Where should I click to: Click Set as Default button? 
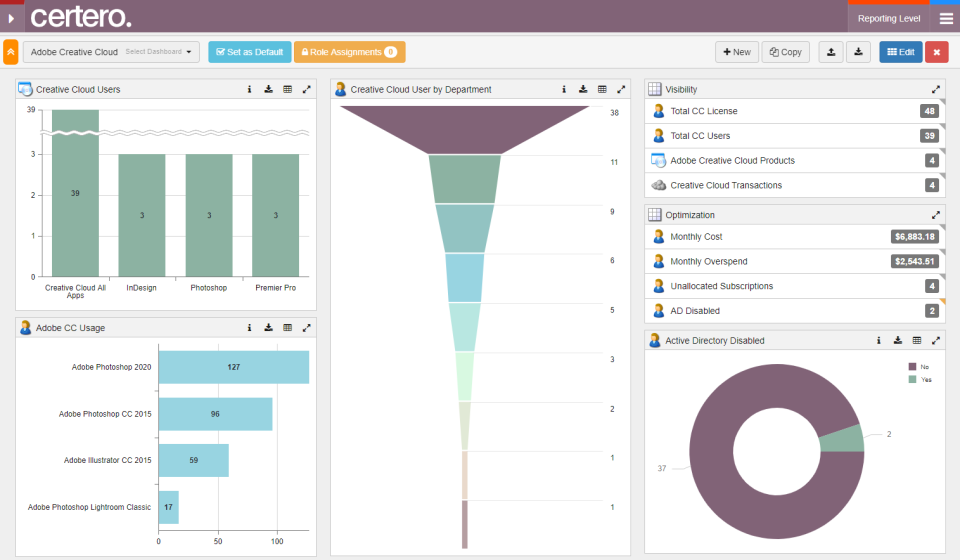point(249,52)
